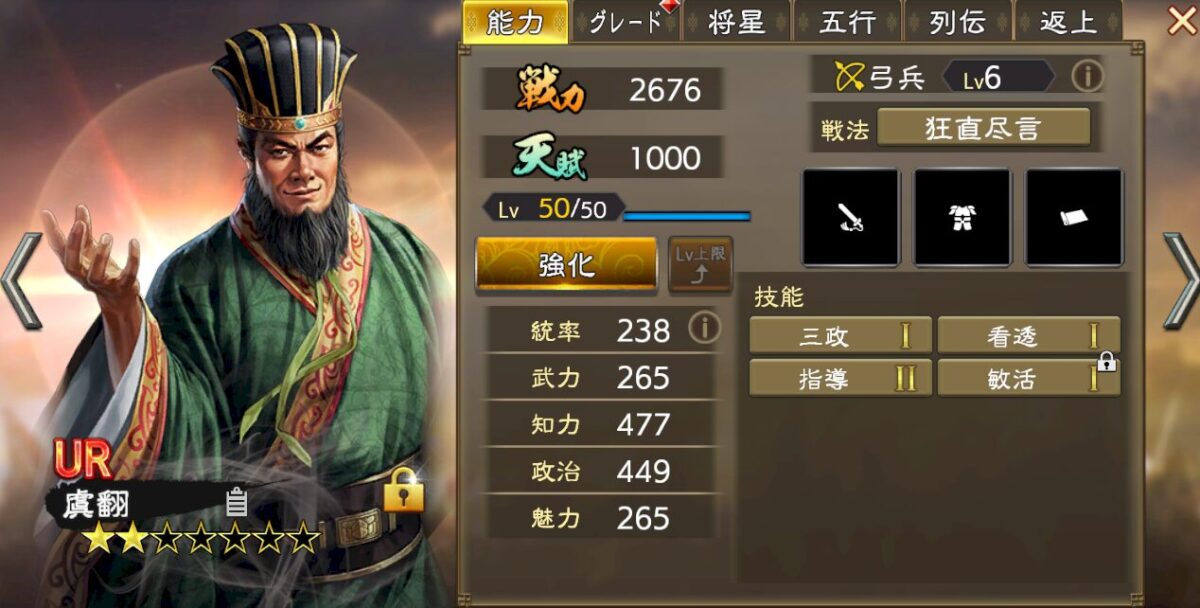Click the star rating row under 虞翻
This screenshot has height=608, width=1200.
coord(201,541)
